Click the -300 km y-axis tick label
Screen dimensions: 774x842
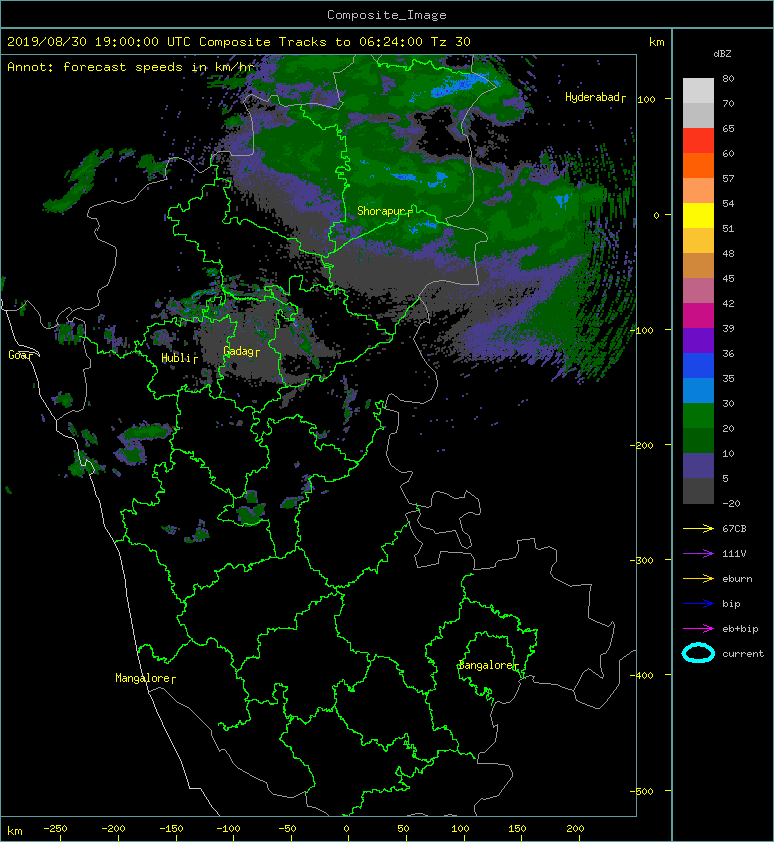(x=642, y=560)
